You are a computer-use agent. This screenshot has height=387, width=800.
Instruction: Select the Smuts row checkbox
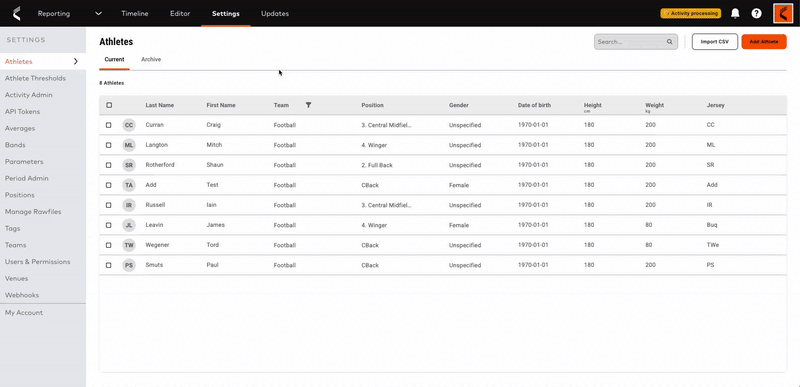point(109,265)
